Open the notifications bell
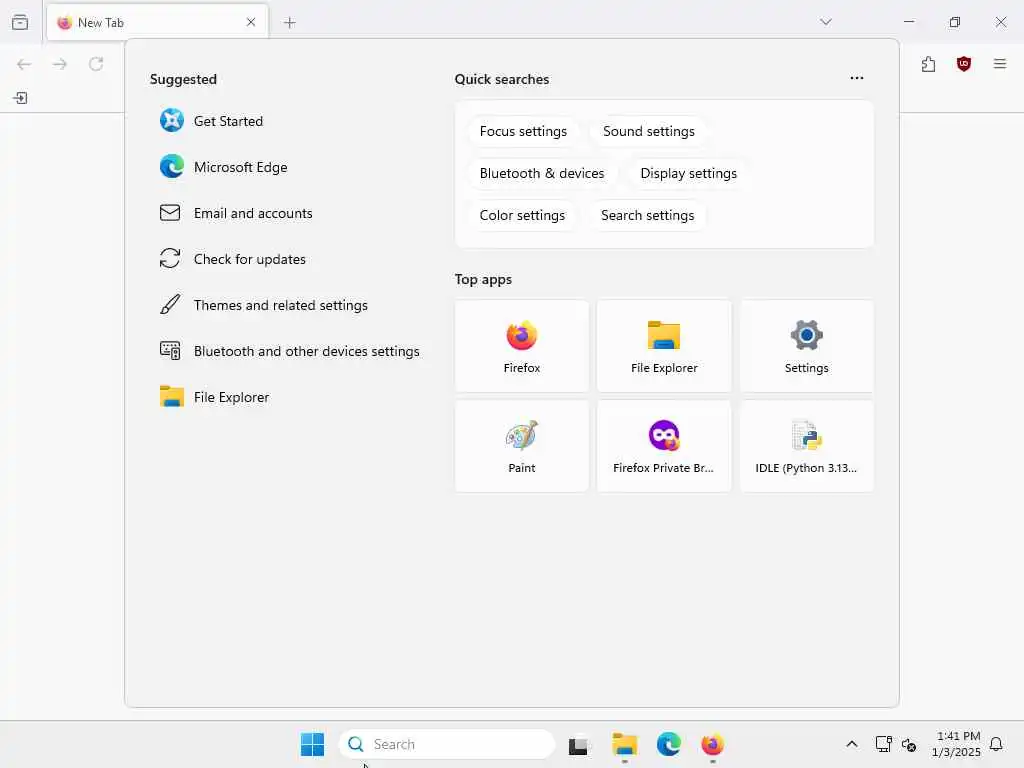This screenshot has width=1024, height=768. (x=996, y=744)
